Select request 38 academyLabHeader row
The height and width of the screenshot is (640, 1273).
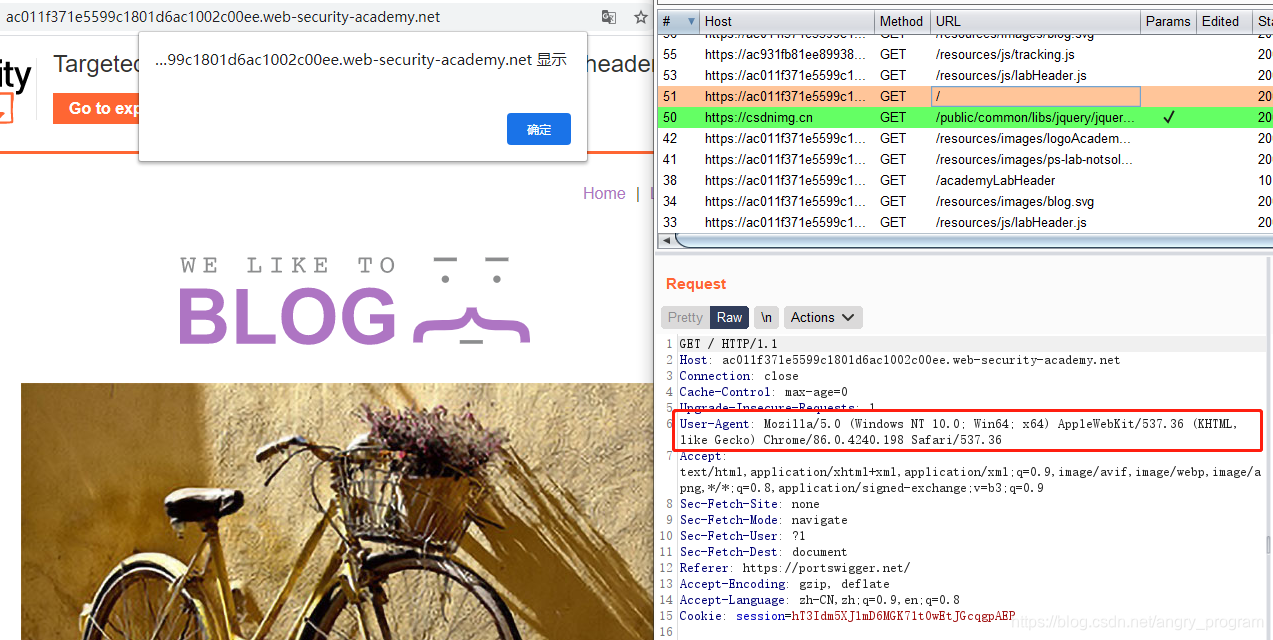(x=965, y=180)
